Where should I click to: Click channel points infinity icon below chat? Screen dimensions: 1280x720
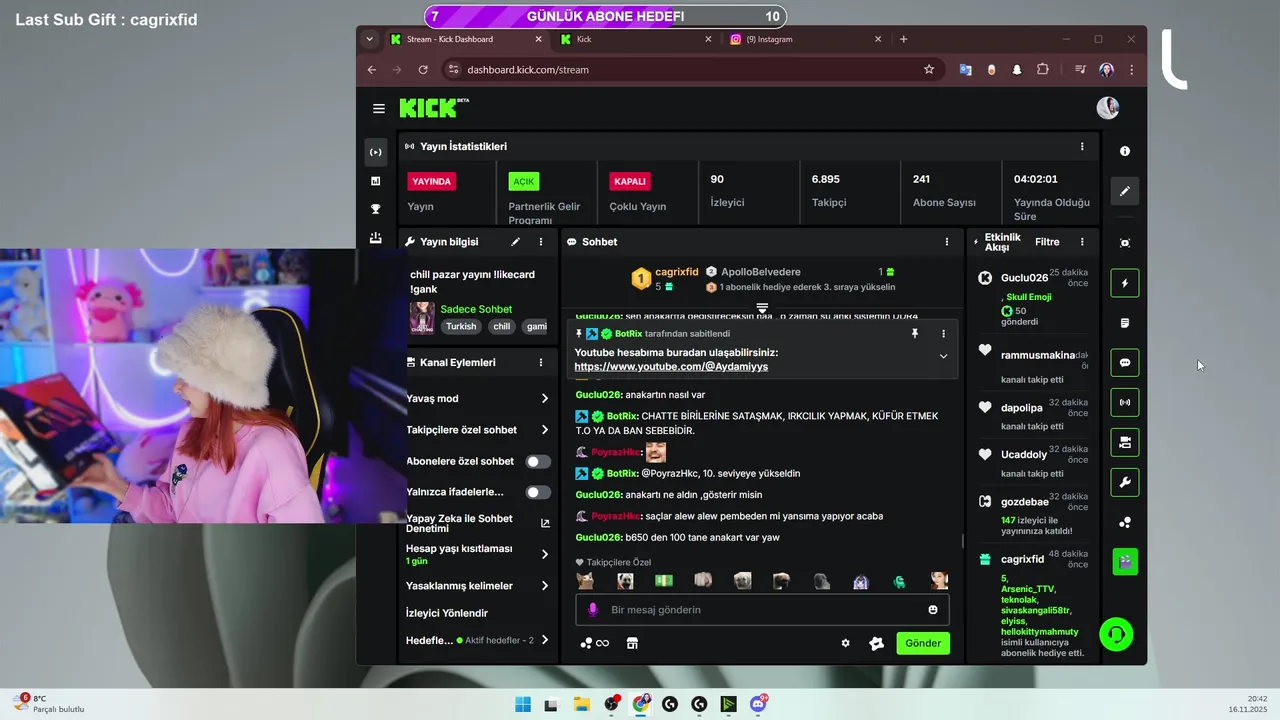coord(594,643)
